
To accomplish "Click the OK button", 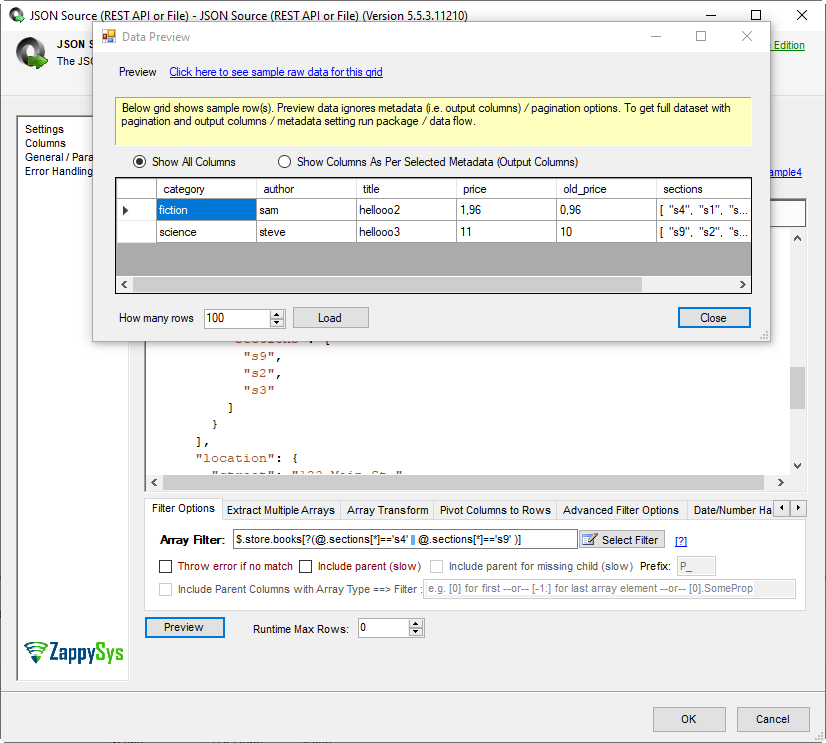I will pos(689,719).
